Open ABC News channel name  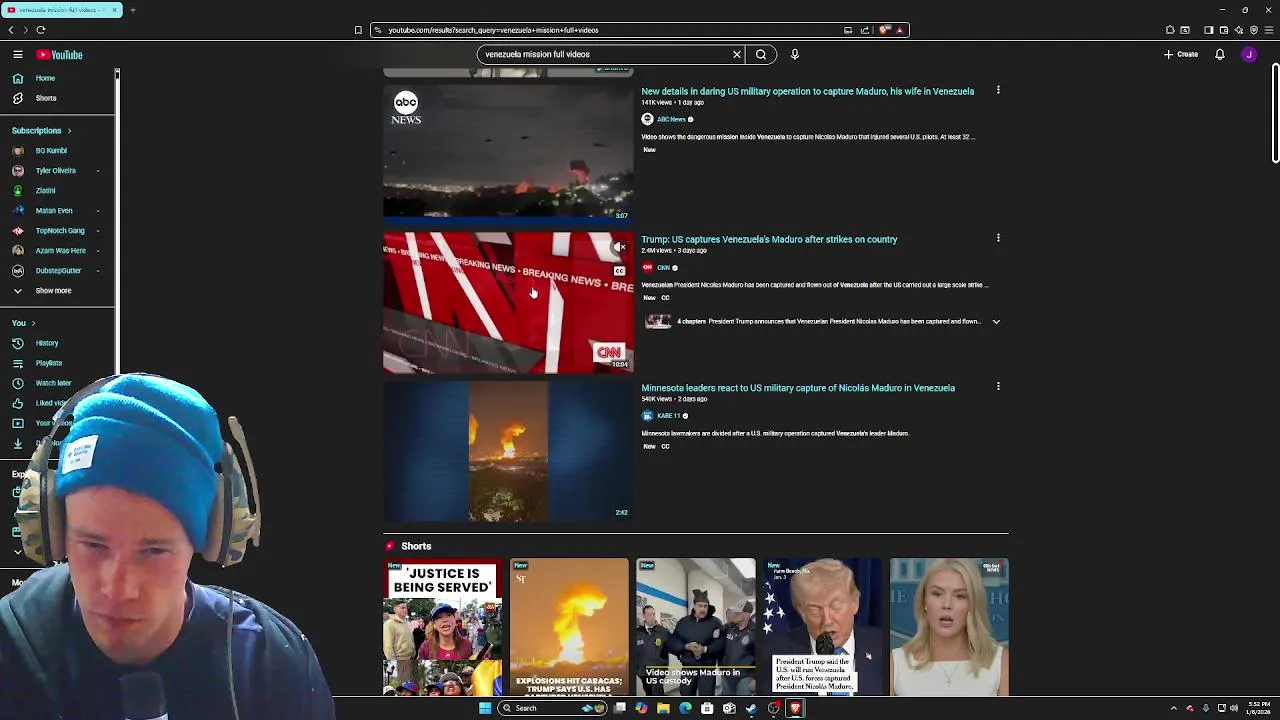click(671, 119)
